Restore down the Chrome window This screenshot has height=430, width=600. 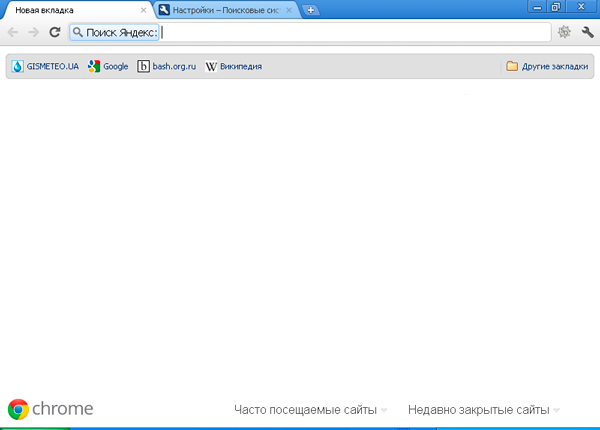point(556,7)
